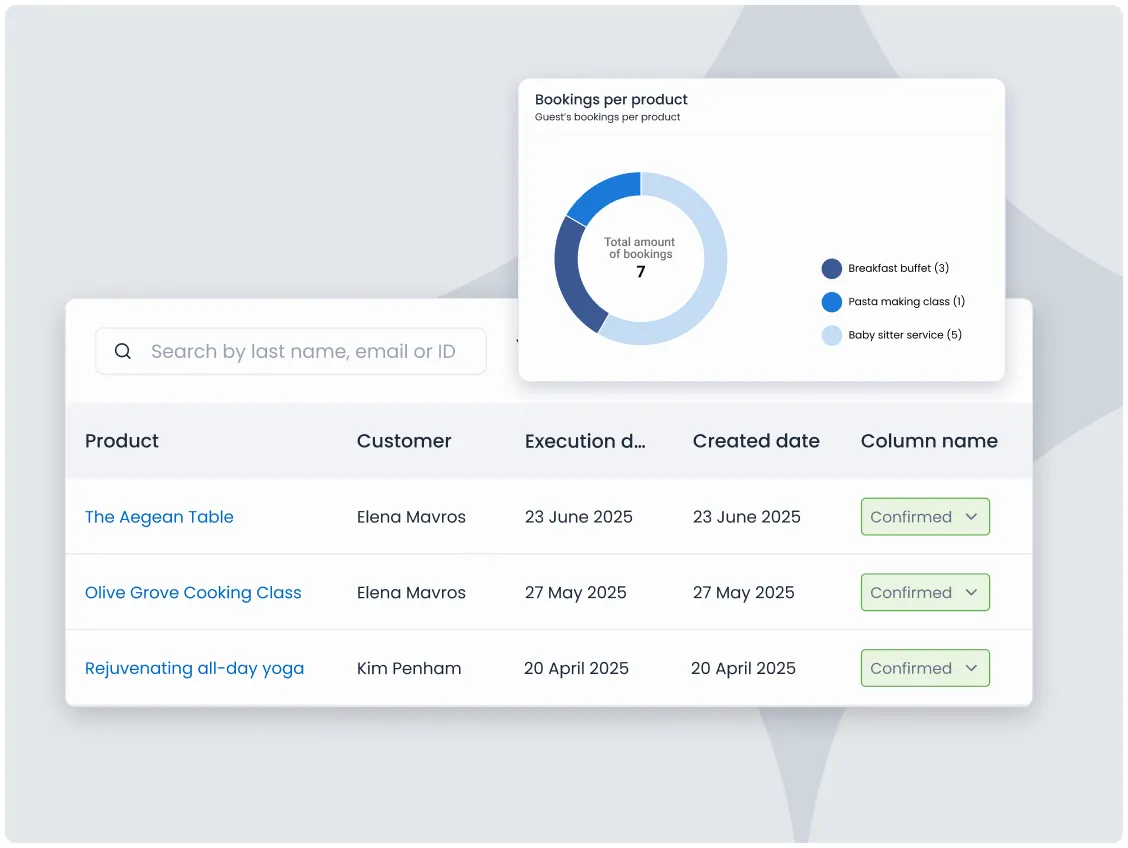Select the Pasta making class (1) label
The height and width of the screenshot is (848, 1128).
pos(906,301)
